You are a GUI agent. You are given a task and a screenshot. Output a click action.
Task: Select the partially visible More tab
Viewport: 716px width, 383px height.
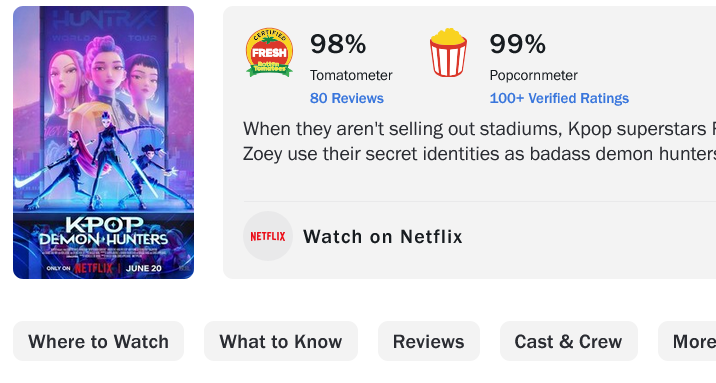click(x=687, y=341)
